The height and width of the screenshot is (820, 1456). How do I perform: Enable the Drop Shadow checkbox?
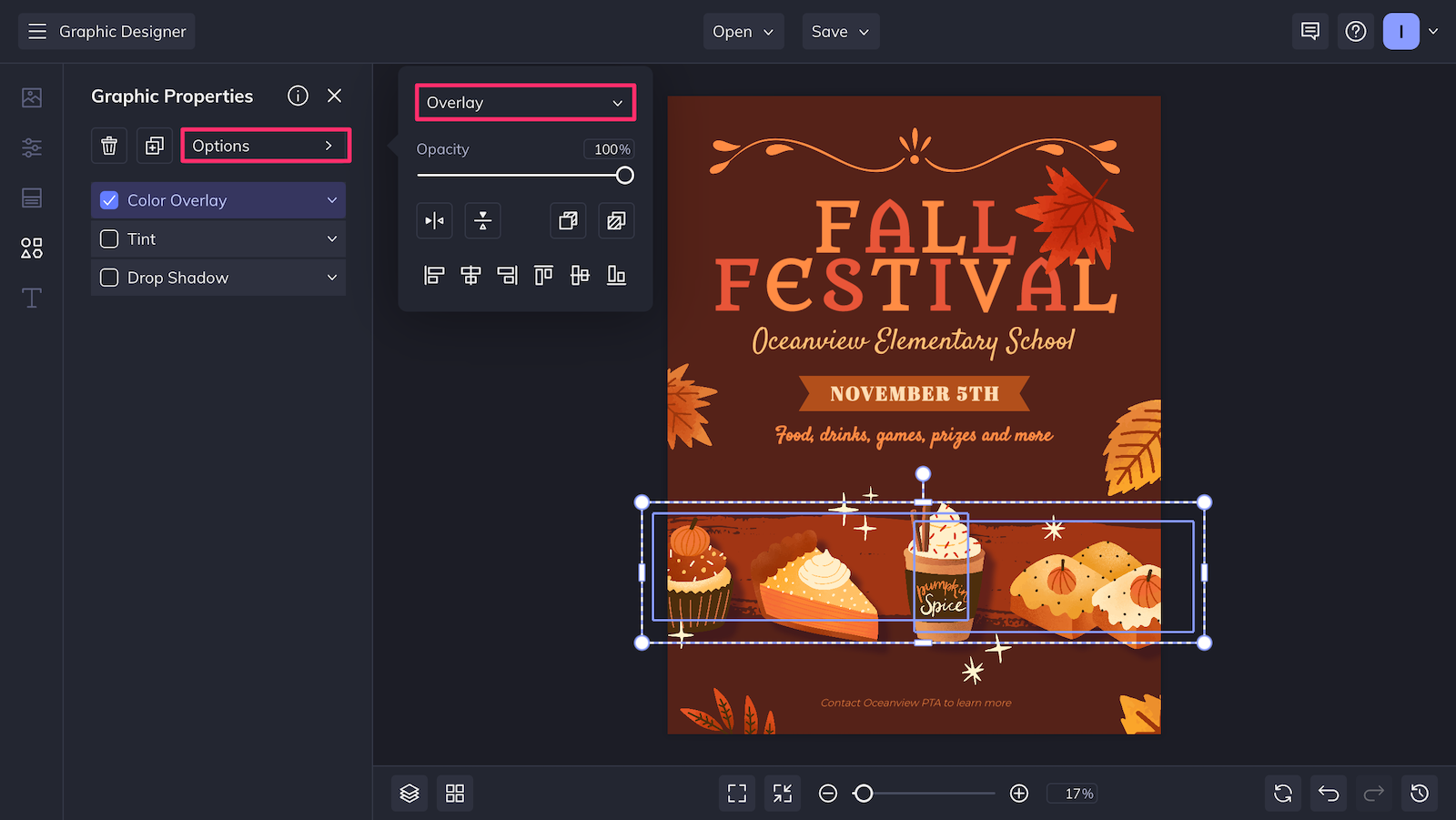click(108, 278)
